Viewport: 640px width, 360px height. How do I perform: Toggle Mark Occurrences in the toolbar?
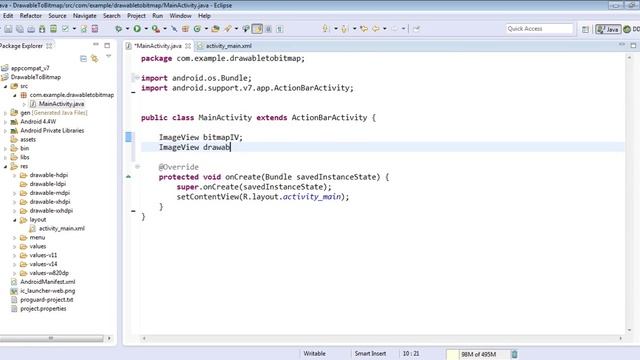tap(258, 29)
